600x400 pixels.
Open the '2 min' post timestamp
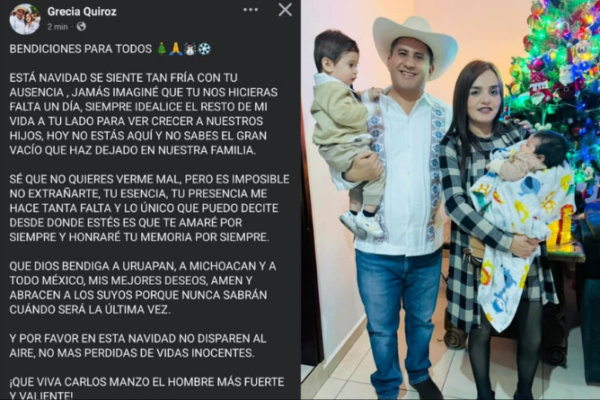57,27
